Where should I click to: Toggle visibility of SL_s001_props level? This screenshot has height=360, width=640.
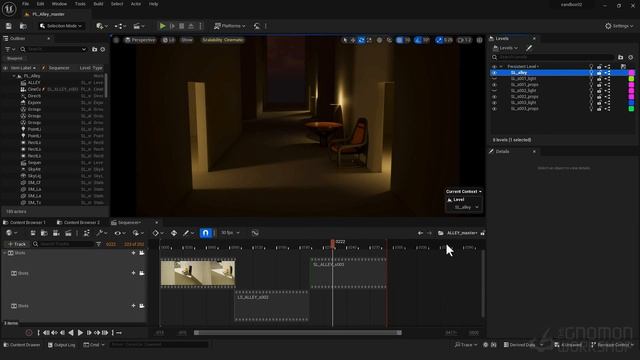coord(494,85)
